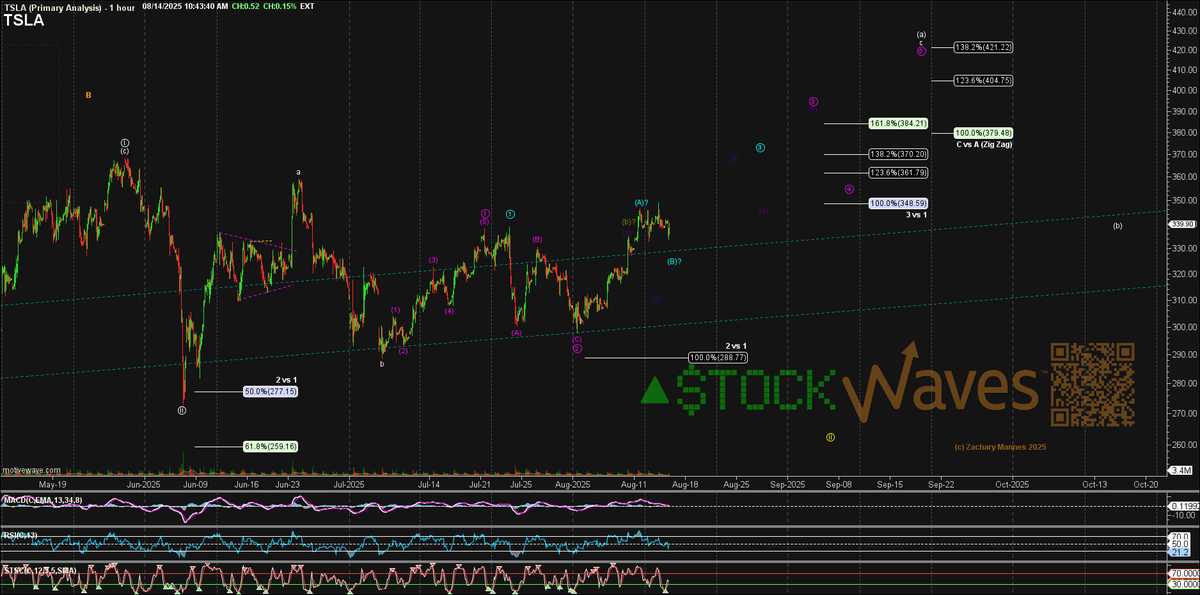Click the yellow circled ii wave label

830,437
